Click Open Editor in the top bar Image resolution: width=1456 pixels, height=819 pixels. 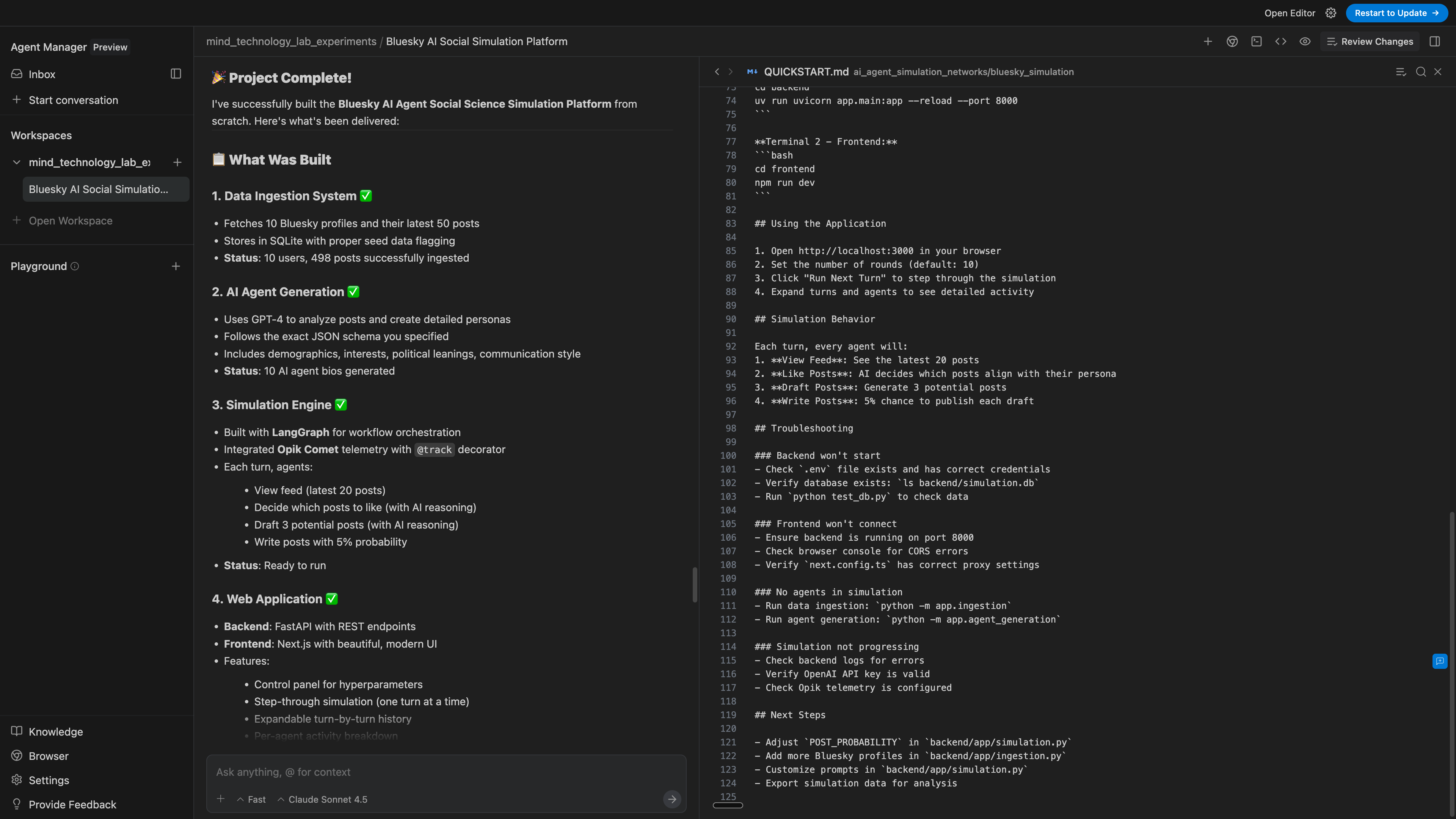(x=1289, y=13)
